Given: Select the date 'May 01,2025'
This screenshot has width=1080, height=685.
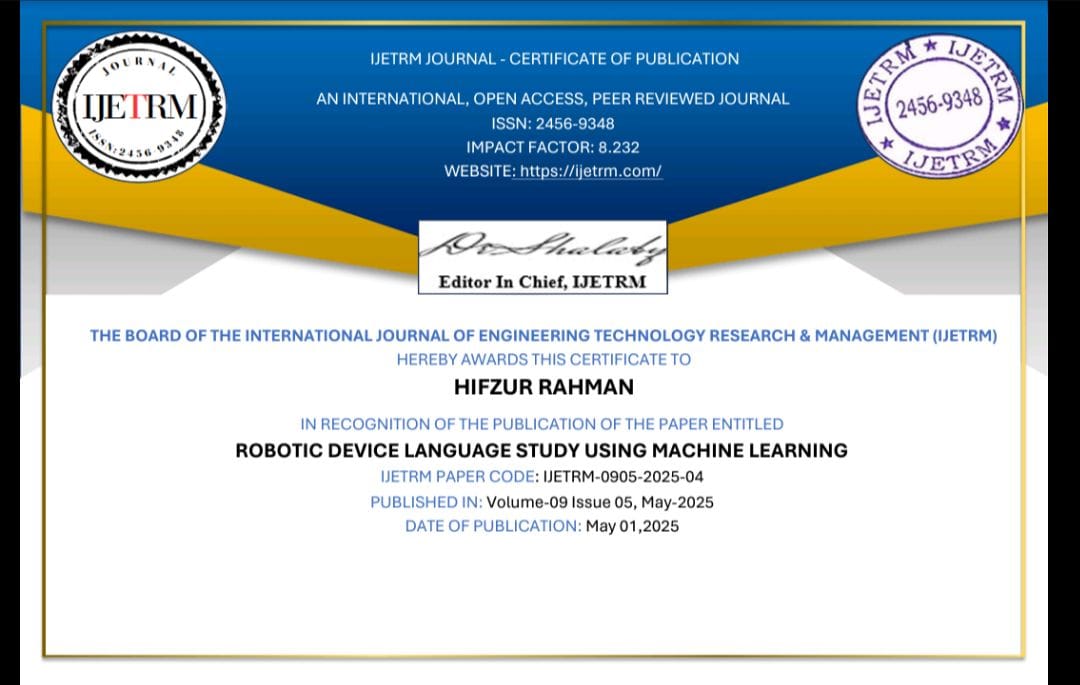Looking at the screenshot, I should [x=632, y=526].
